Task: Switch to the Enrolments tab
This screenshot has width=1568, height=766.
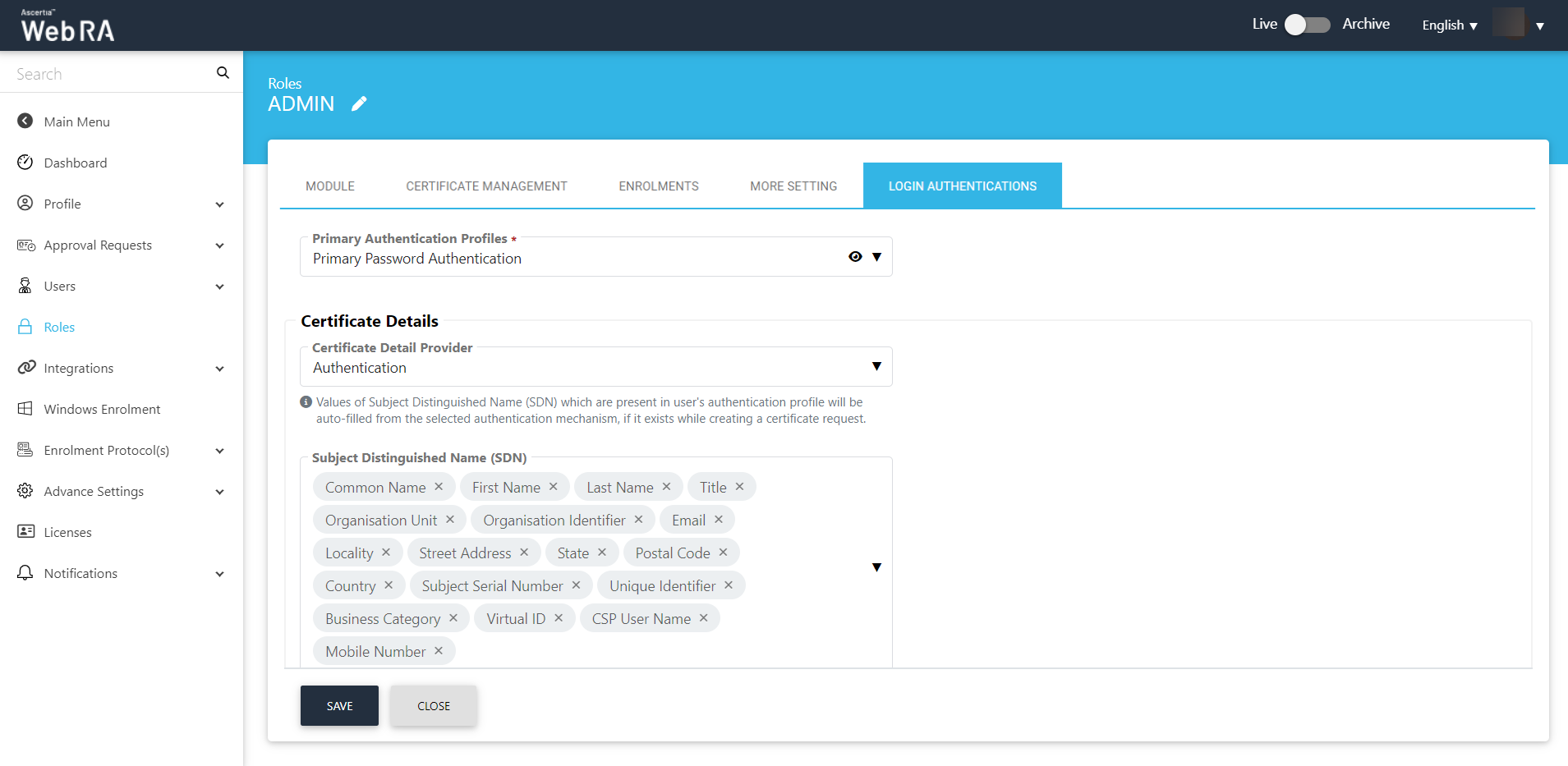Action: pyautogui.click(x=659, y=186)
